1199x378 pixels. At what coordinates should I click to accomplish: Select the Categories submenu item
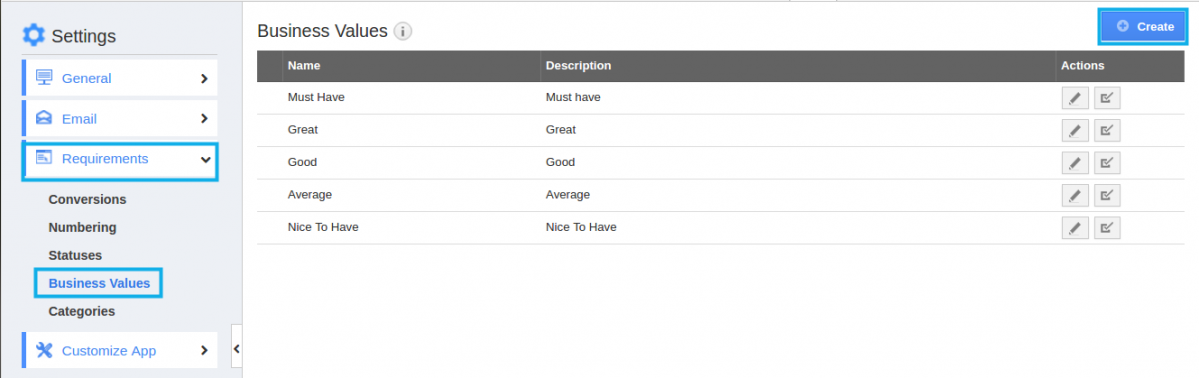pos(82,311)
